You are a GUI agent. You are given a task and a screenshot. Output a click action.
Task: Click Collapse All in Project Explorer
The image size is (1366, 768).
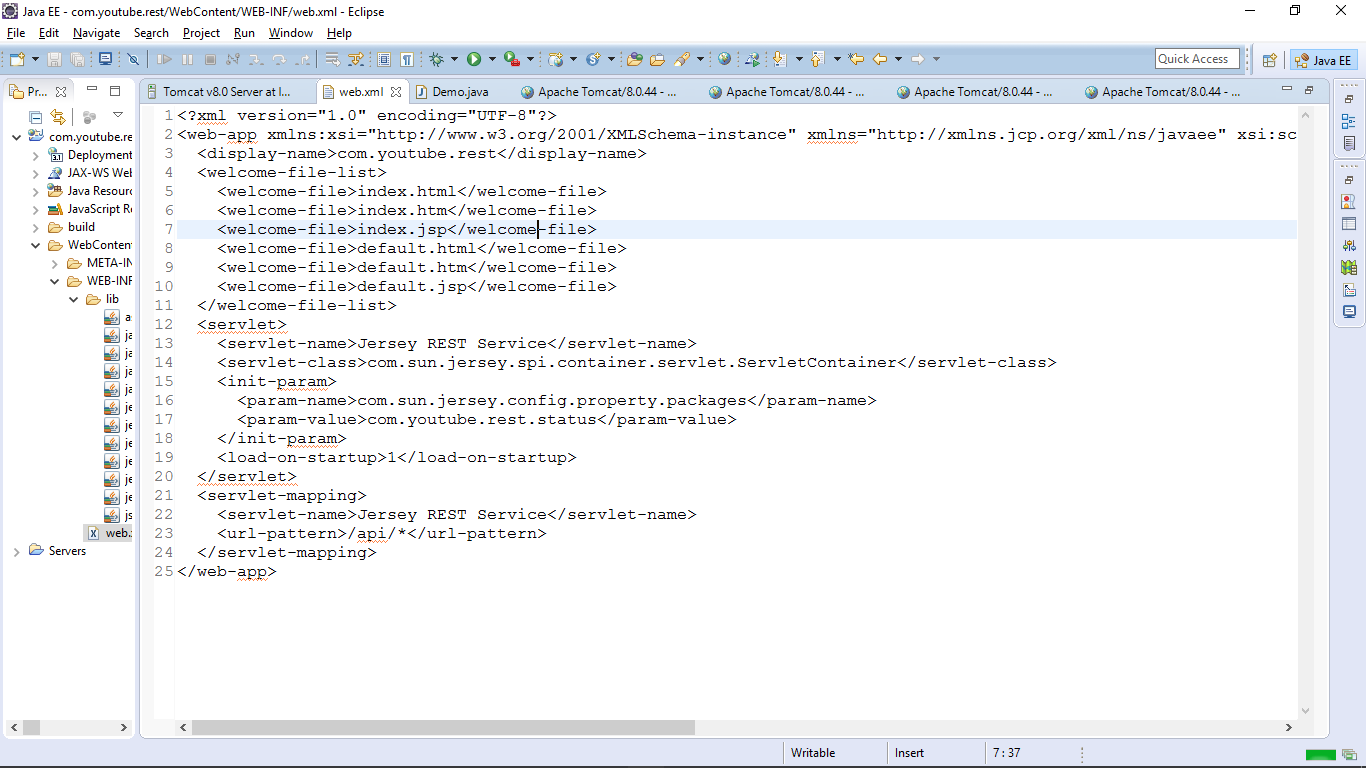[x=36, y=117]
